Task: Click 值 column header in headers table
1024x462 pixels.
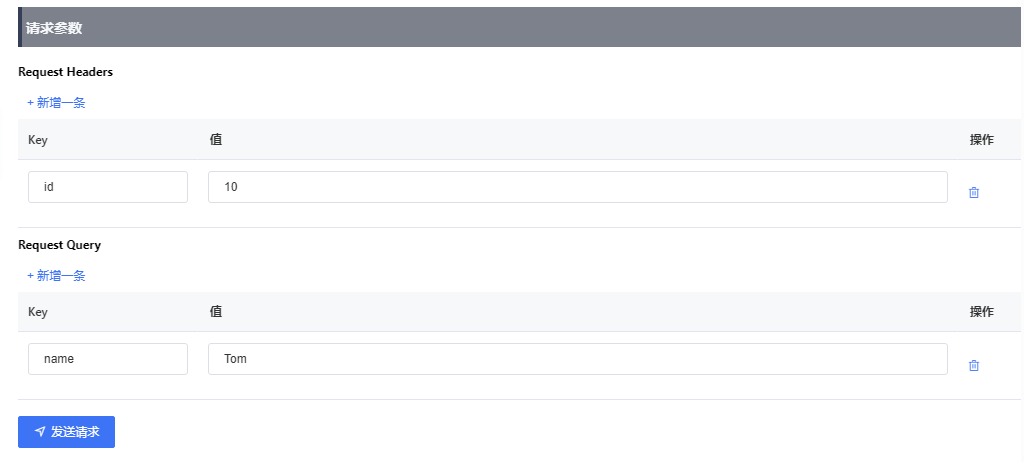Action: click(215, 140)
